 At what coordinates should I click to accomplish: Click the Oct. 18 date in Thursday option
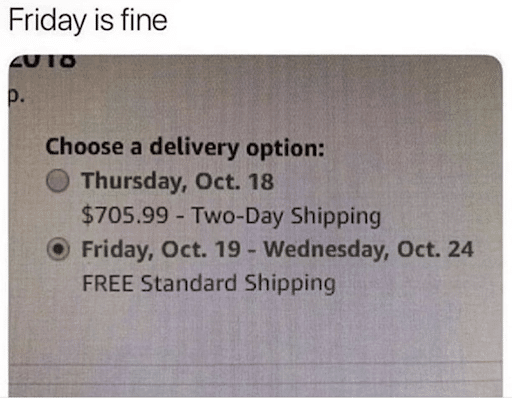click(x=234, y=182)
